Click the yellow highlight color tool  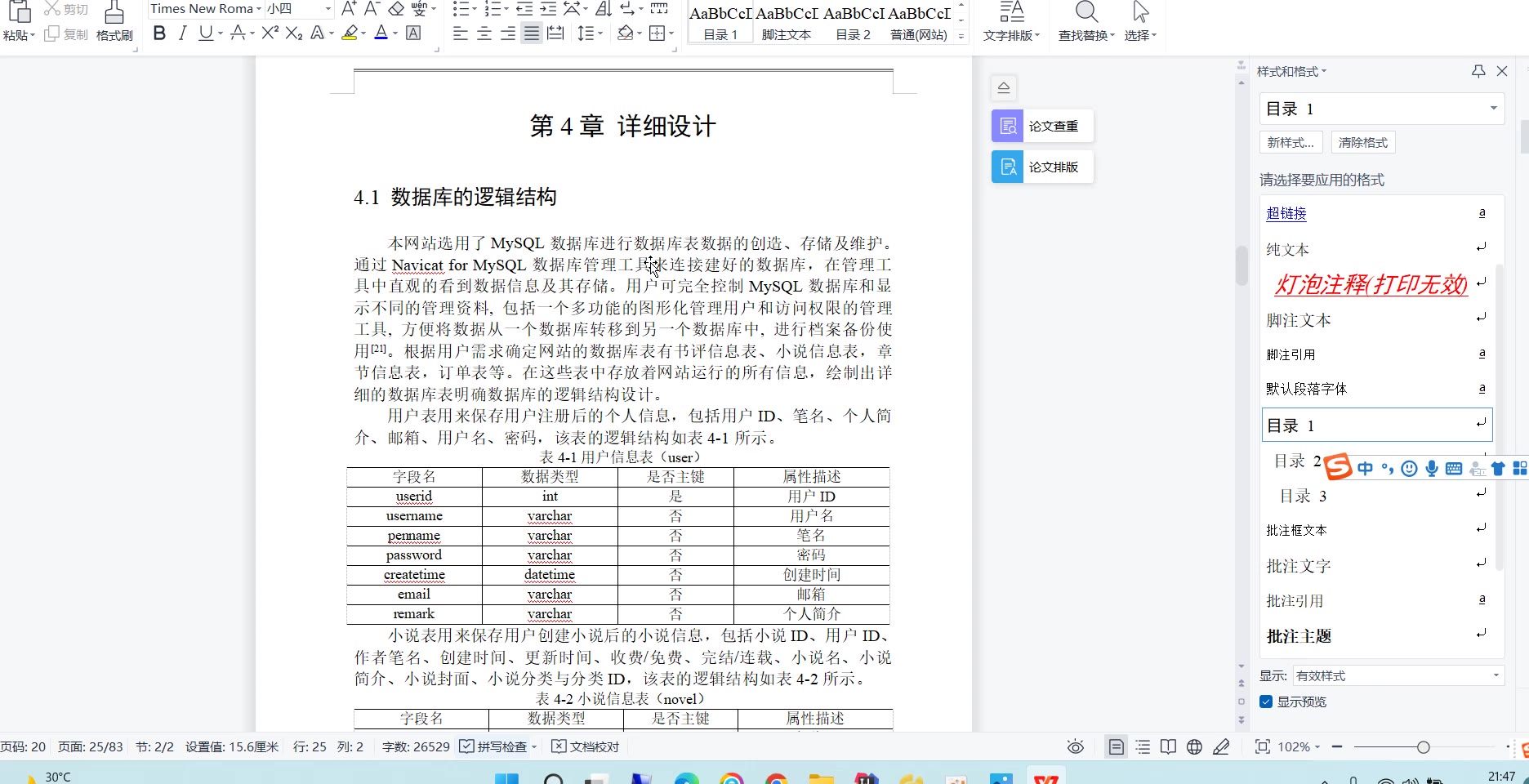350,33
